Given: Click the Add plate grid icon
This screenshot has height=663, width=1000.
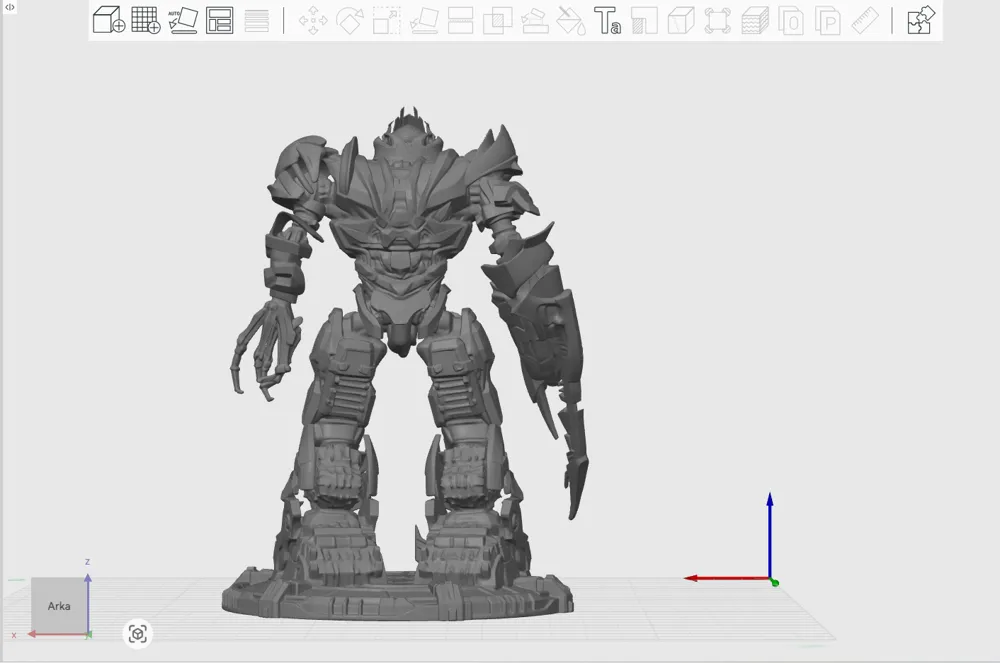Looking at the screenshot, I should (x=145, y=20).
